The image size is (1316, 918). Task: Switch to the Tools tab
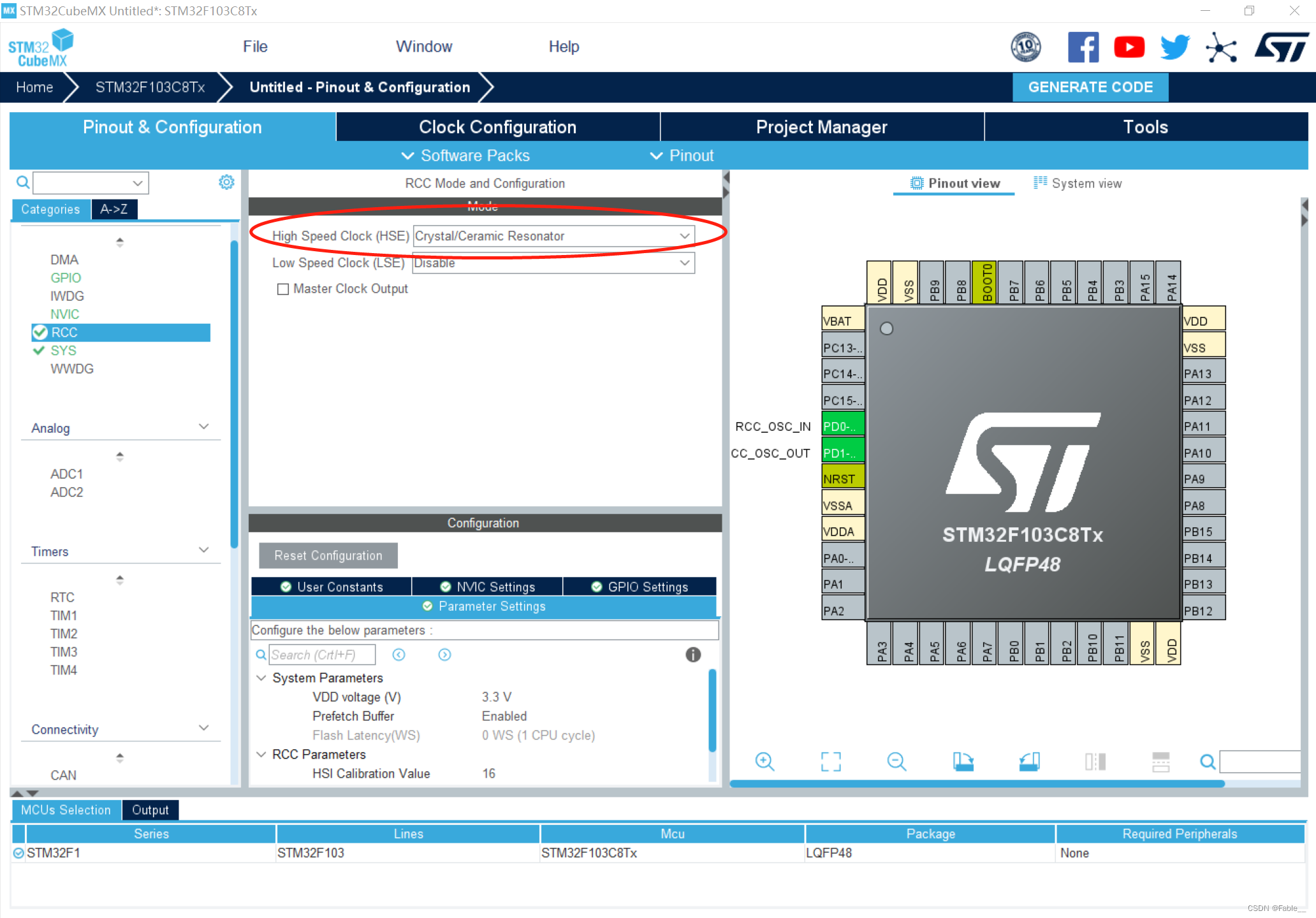[1146, 127]
